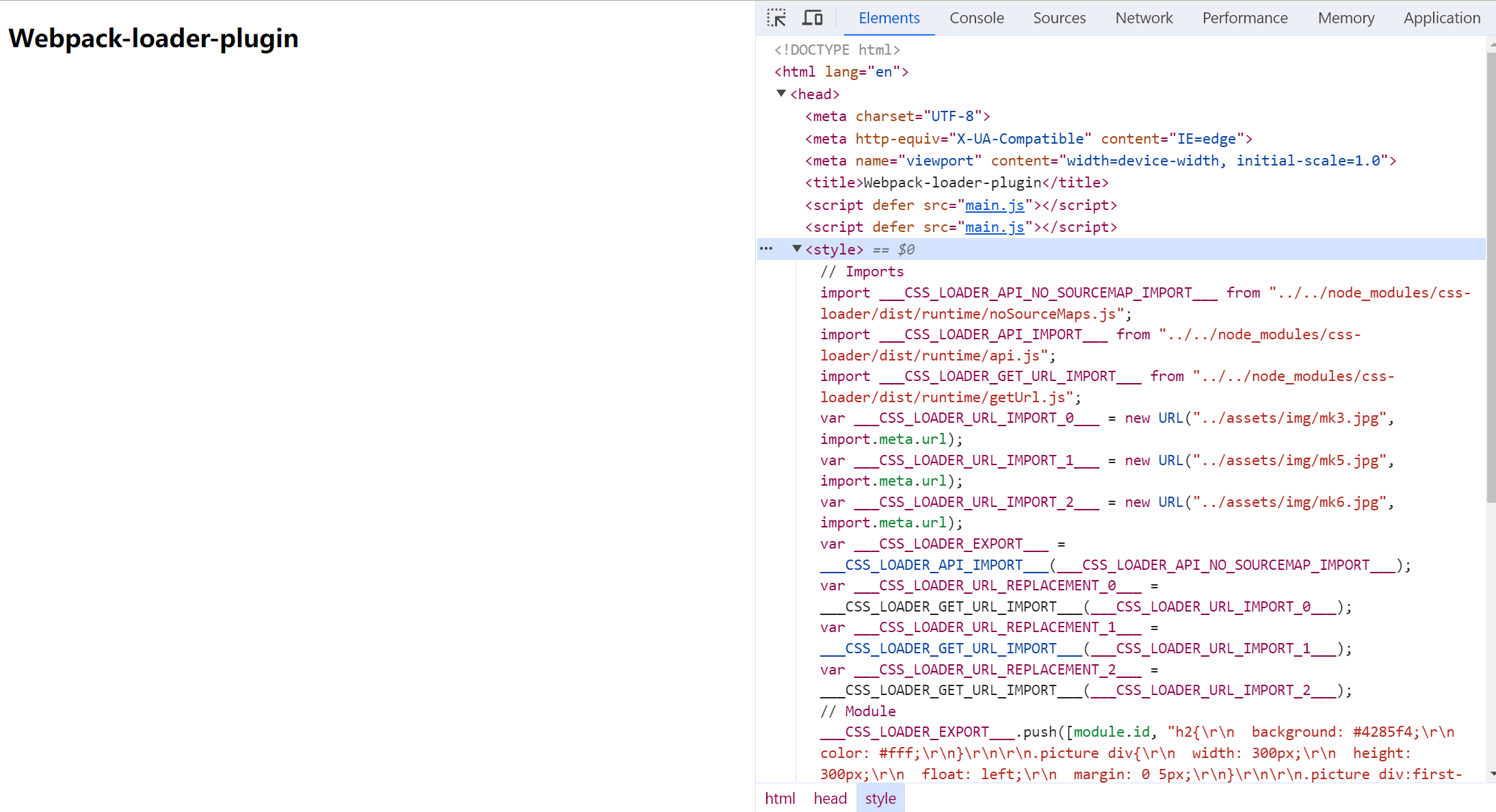Viewport: 1496px width, 812px height.
Task: Open second main.js script link
Action: [x=994, y=227]
